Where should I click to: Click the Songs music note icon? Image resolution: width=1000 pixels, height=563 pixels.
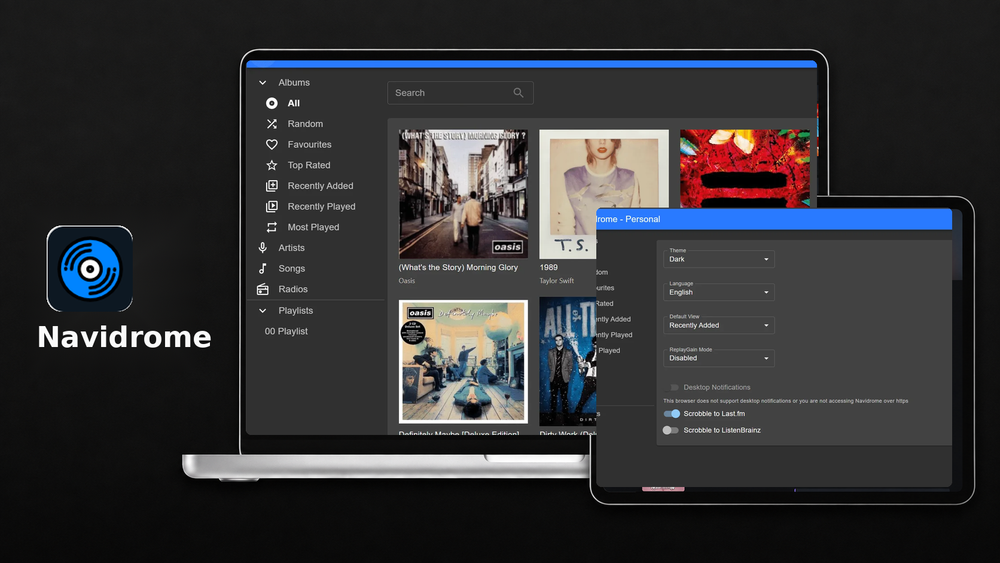263,268
